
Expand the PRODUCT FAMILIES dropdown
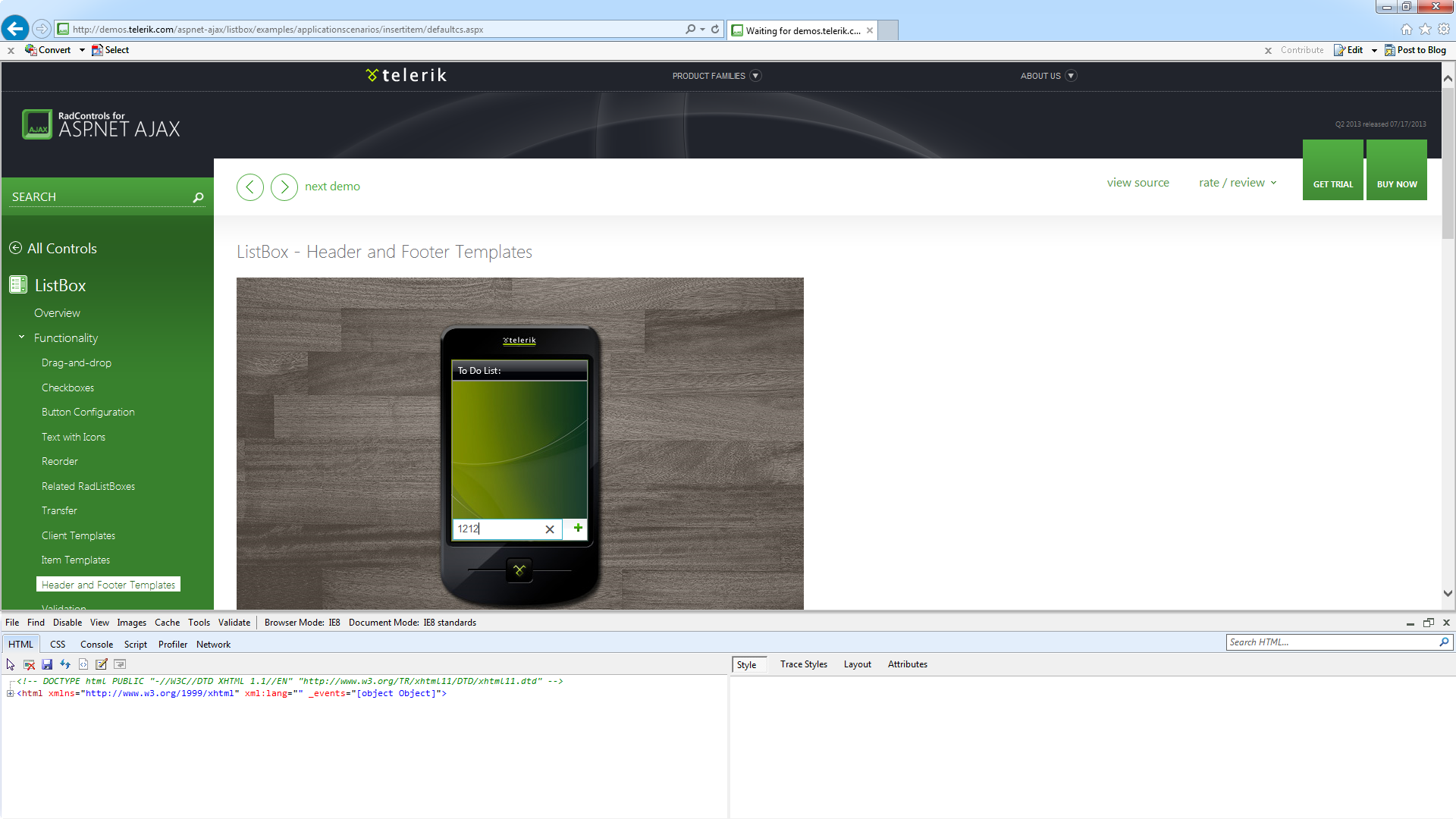(755, 76)
